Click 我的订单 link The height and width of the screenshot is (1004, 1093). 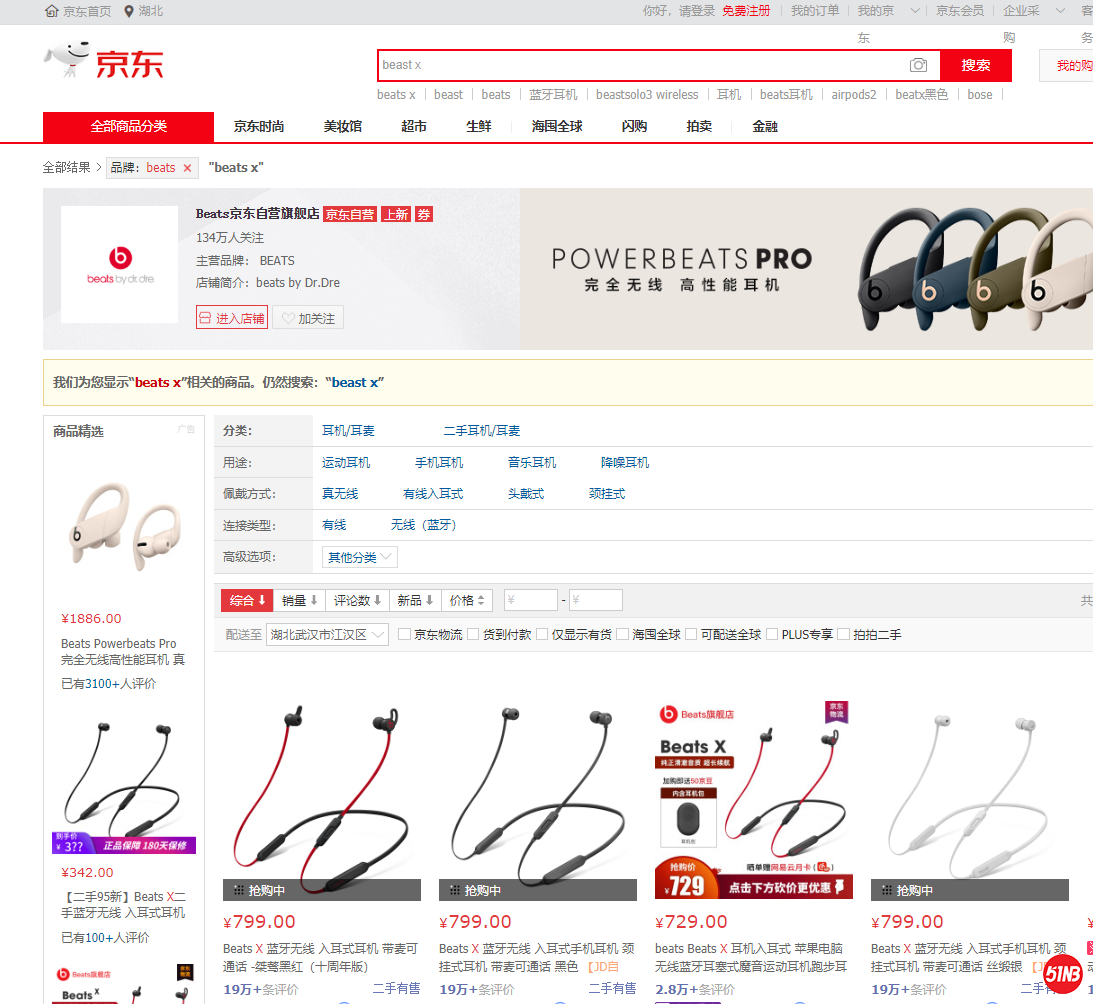(815, 10)
